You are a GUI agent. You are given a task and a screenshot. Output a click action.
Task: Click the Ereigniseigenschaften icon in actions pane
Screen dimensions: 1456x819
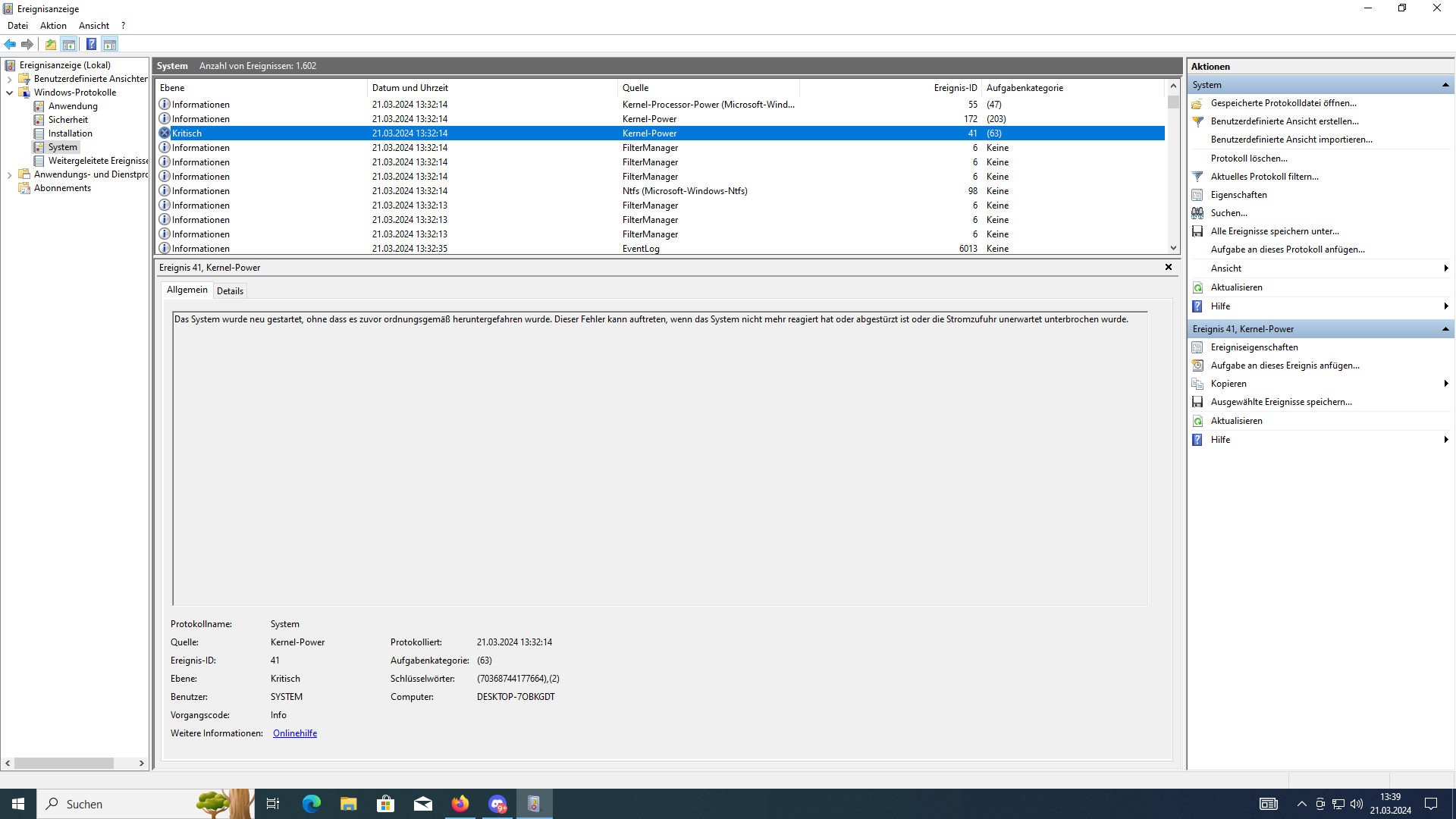click(x=1197, y=347)
